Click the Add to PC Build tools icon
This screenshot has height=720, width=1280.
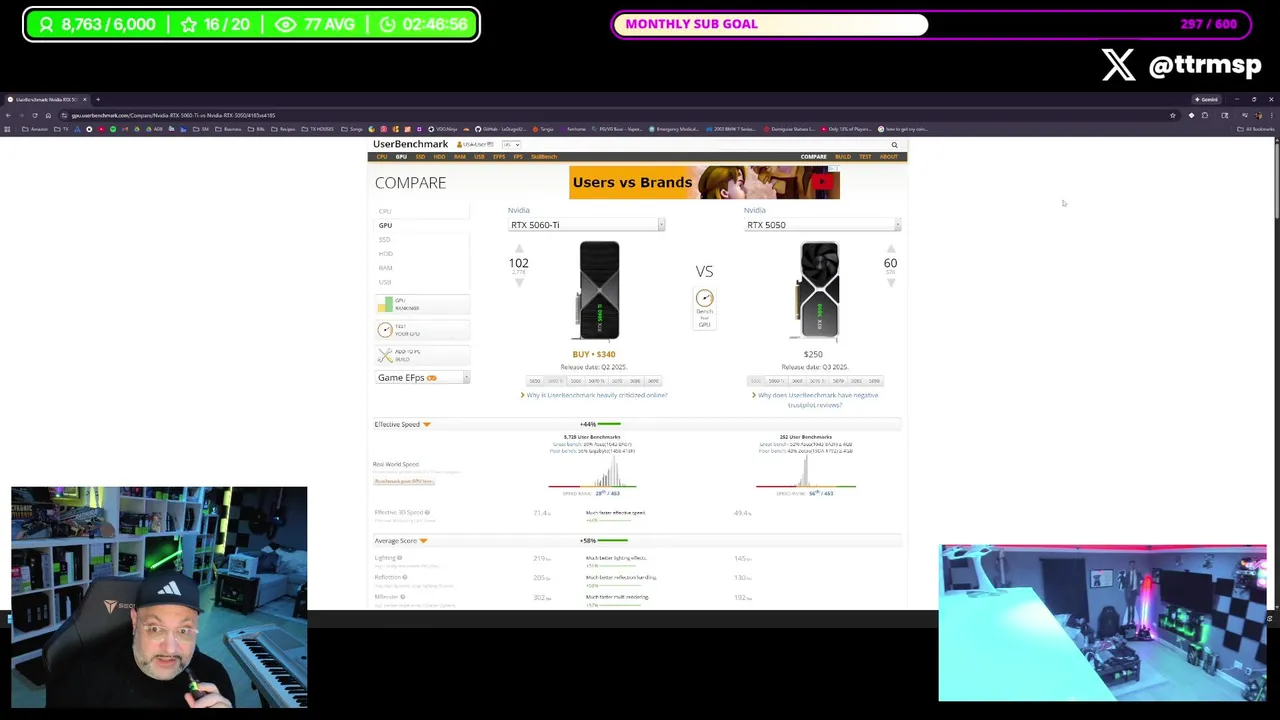click(x=385, y=355)
